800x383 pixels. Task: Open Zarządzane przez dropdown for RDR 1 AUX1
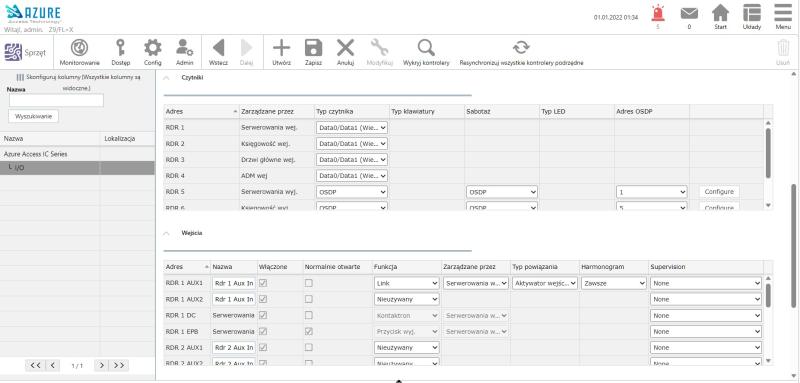pyautogui.click(x=476, y=283)
